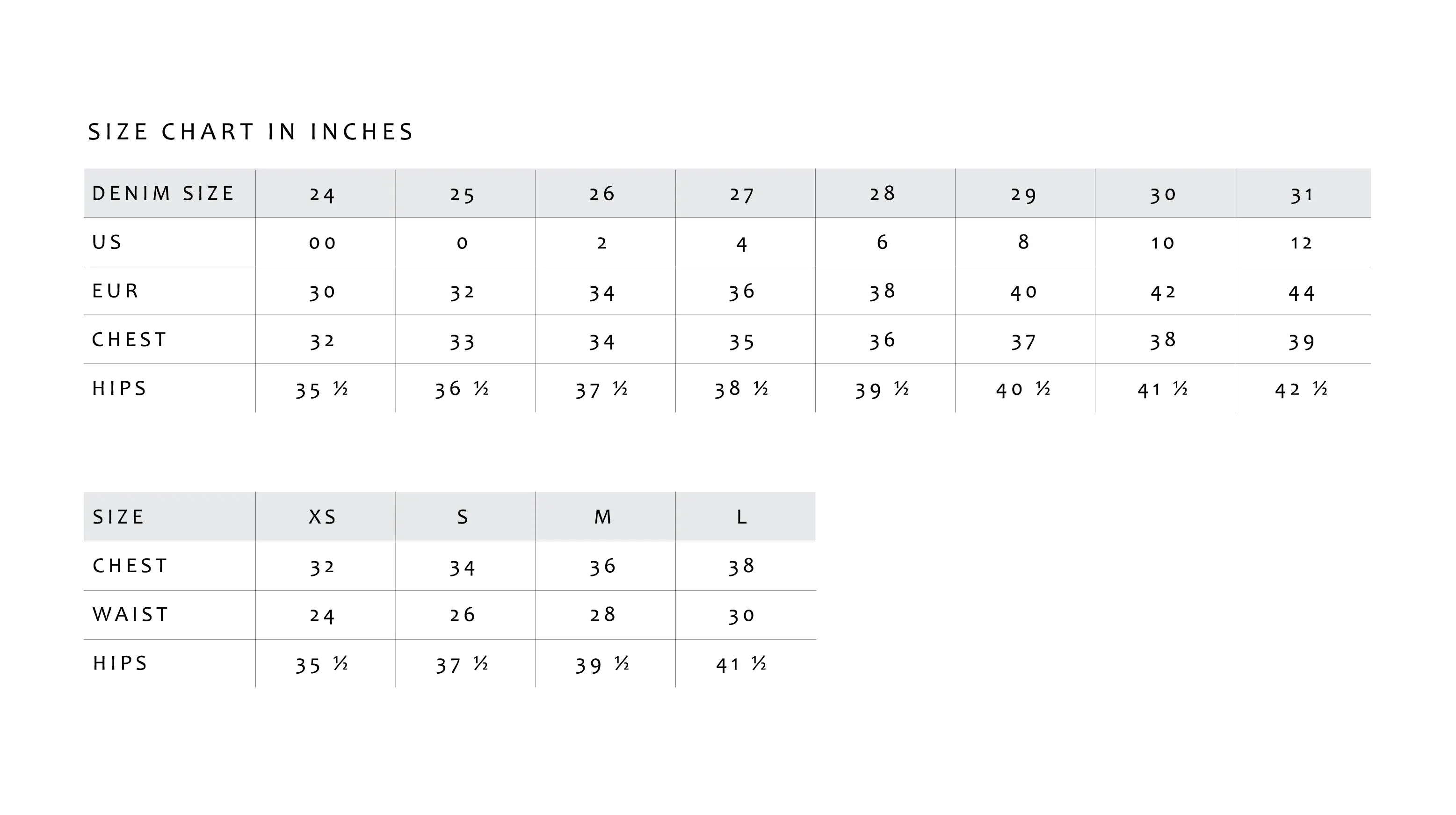Click the EUR row label
1456x815 pixels.
point(116,291)
